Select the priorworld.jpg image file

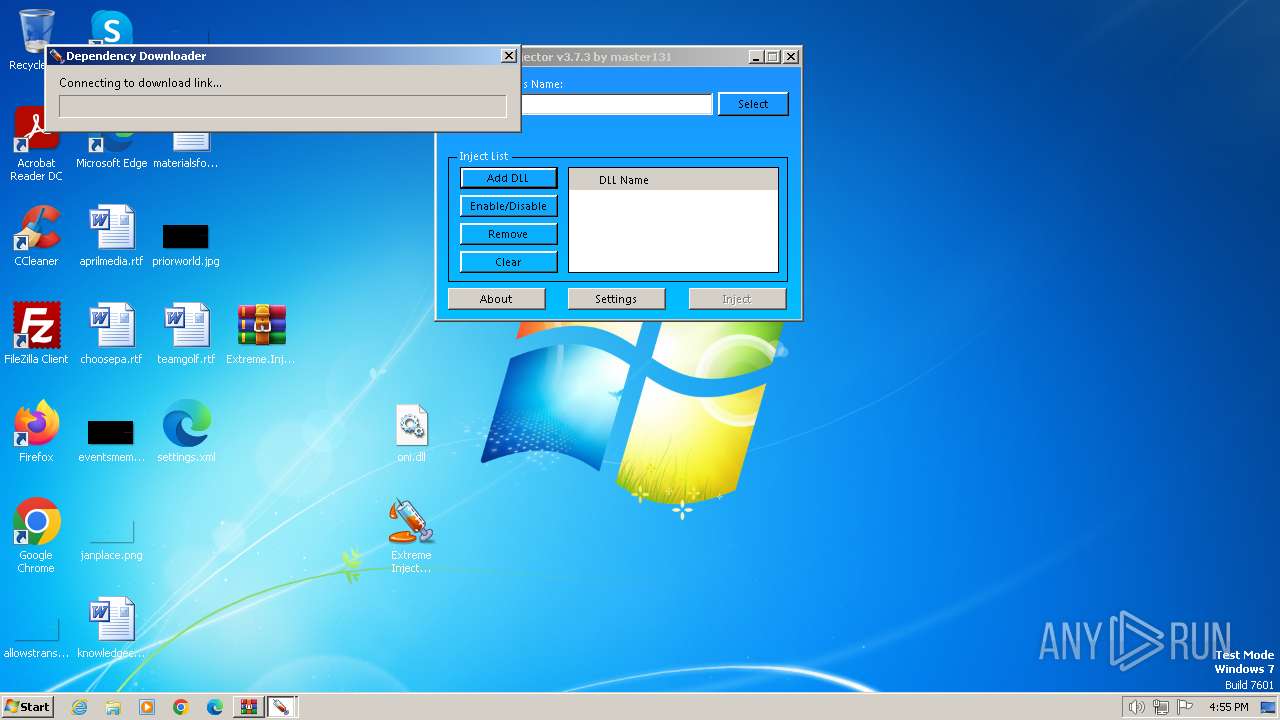(186, 246)
